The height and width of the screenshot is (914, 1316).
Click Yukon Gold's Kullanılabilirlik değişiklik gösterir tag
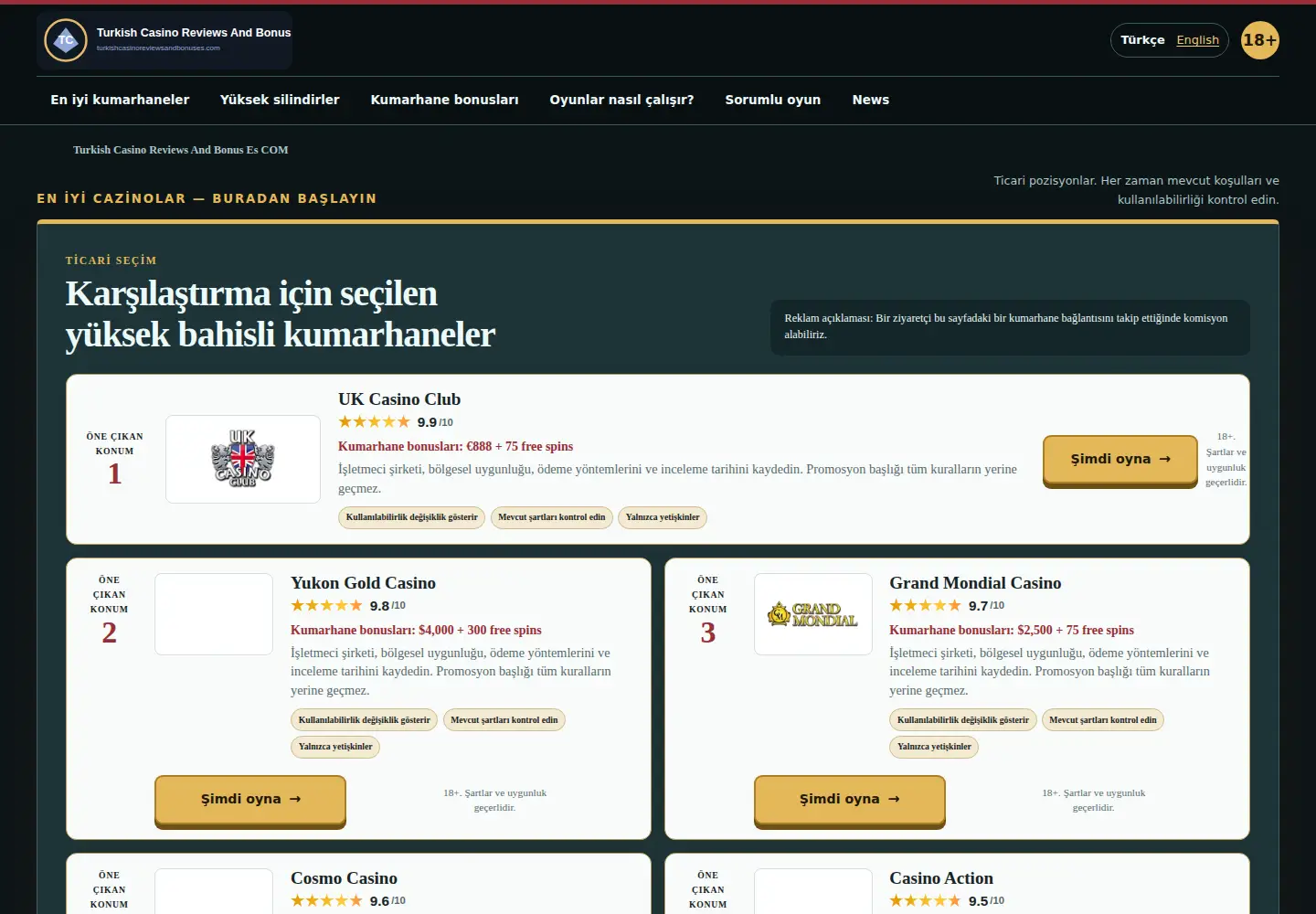tap(365, 720)
